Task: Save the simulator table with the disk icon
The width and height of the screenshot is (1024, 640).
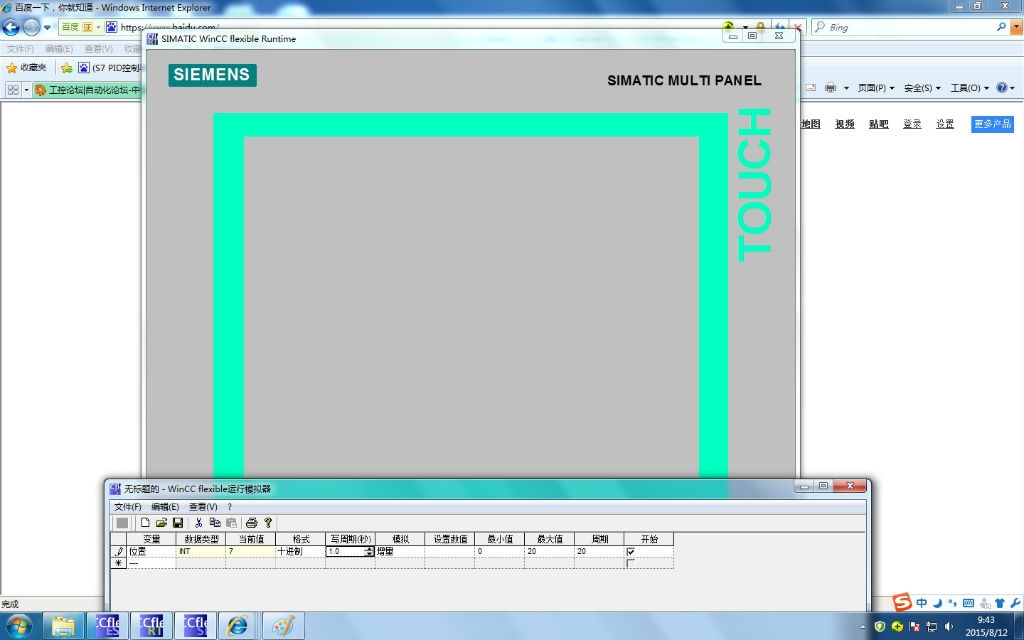Action: (178, 522)
